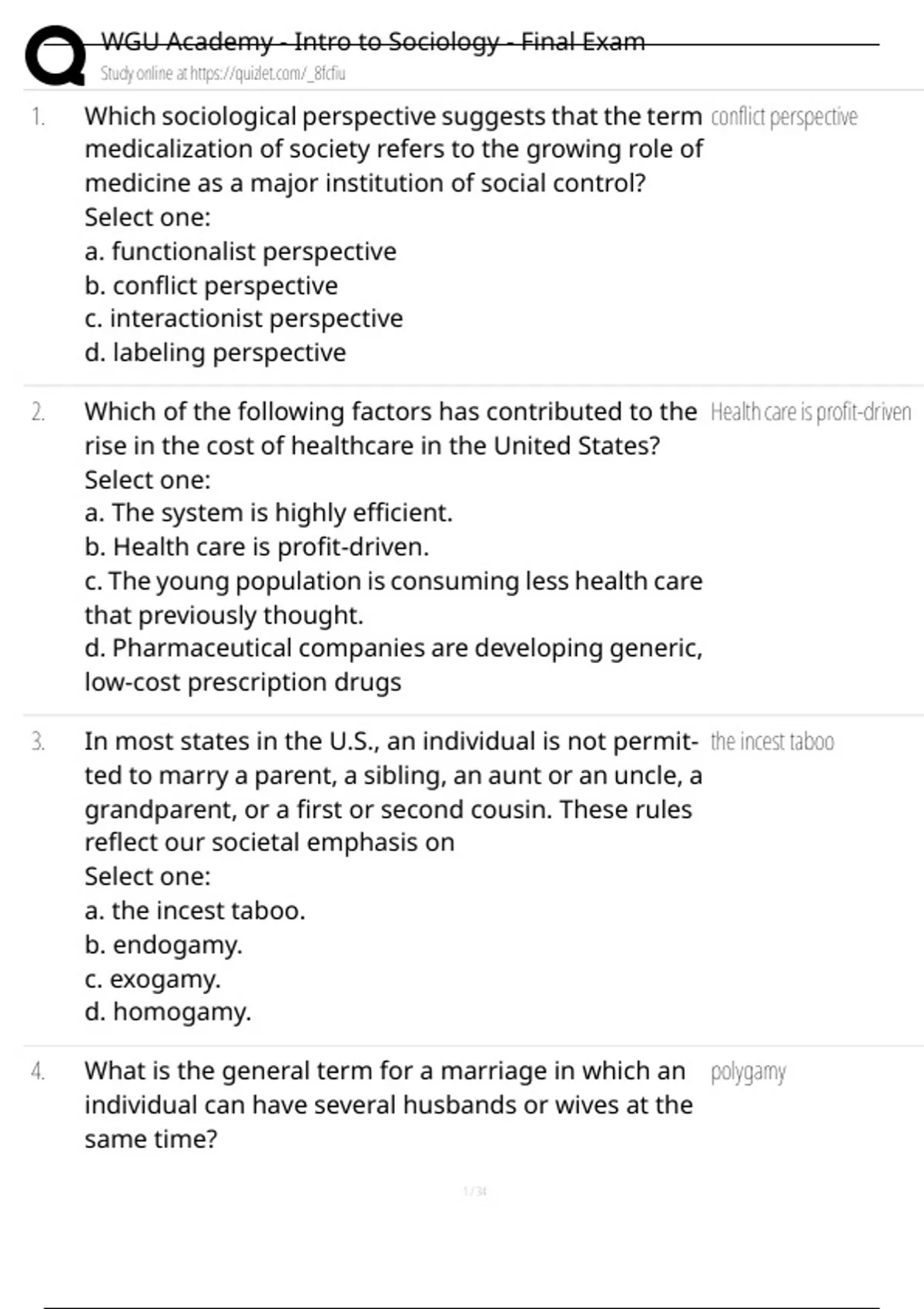Select option b. endogamy
Screen dimensions: 924x1309
click(x=163, y=945)
